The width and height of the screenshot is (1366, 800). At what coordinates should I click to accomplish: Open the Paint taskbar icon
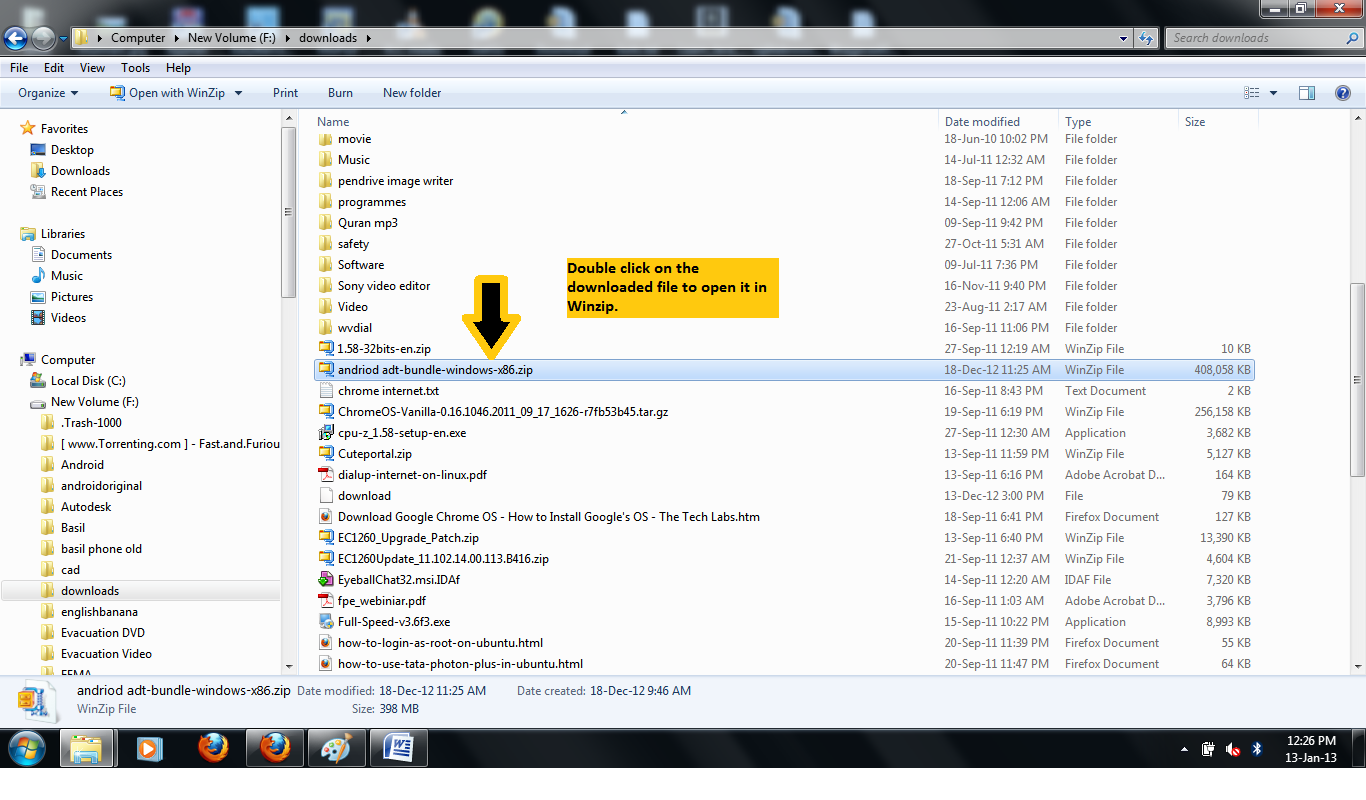pos(336,748)
